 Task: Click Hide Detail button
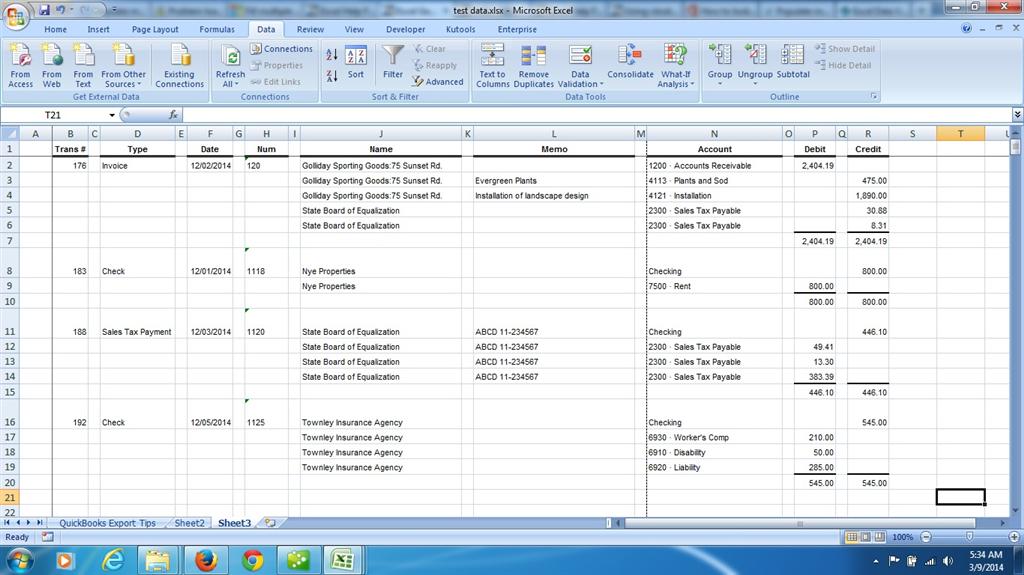tap(843, 65)
